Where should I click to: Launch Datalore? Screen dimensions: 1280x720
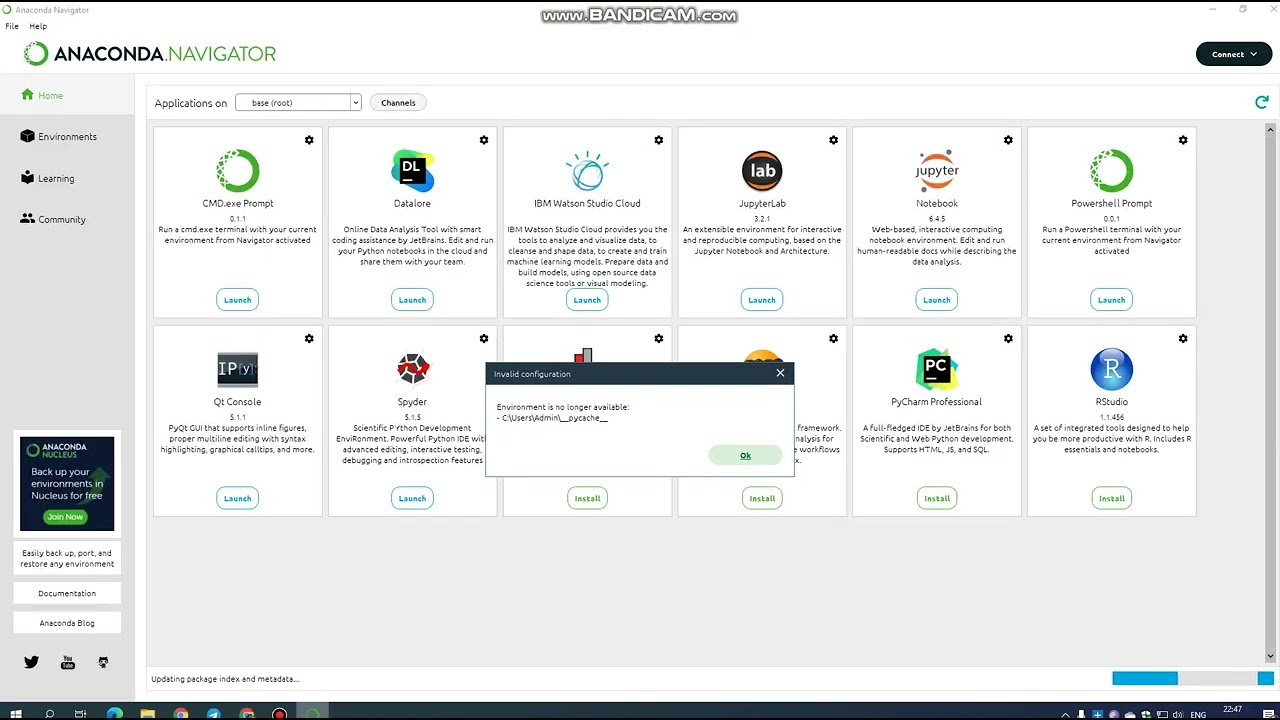(x=412, y=300)
